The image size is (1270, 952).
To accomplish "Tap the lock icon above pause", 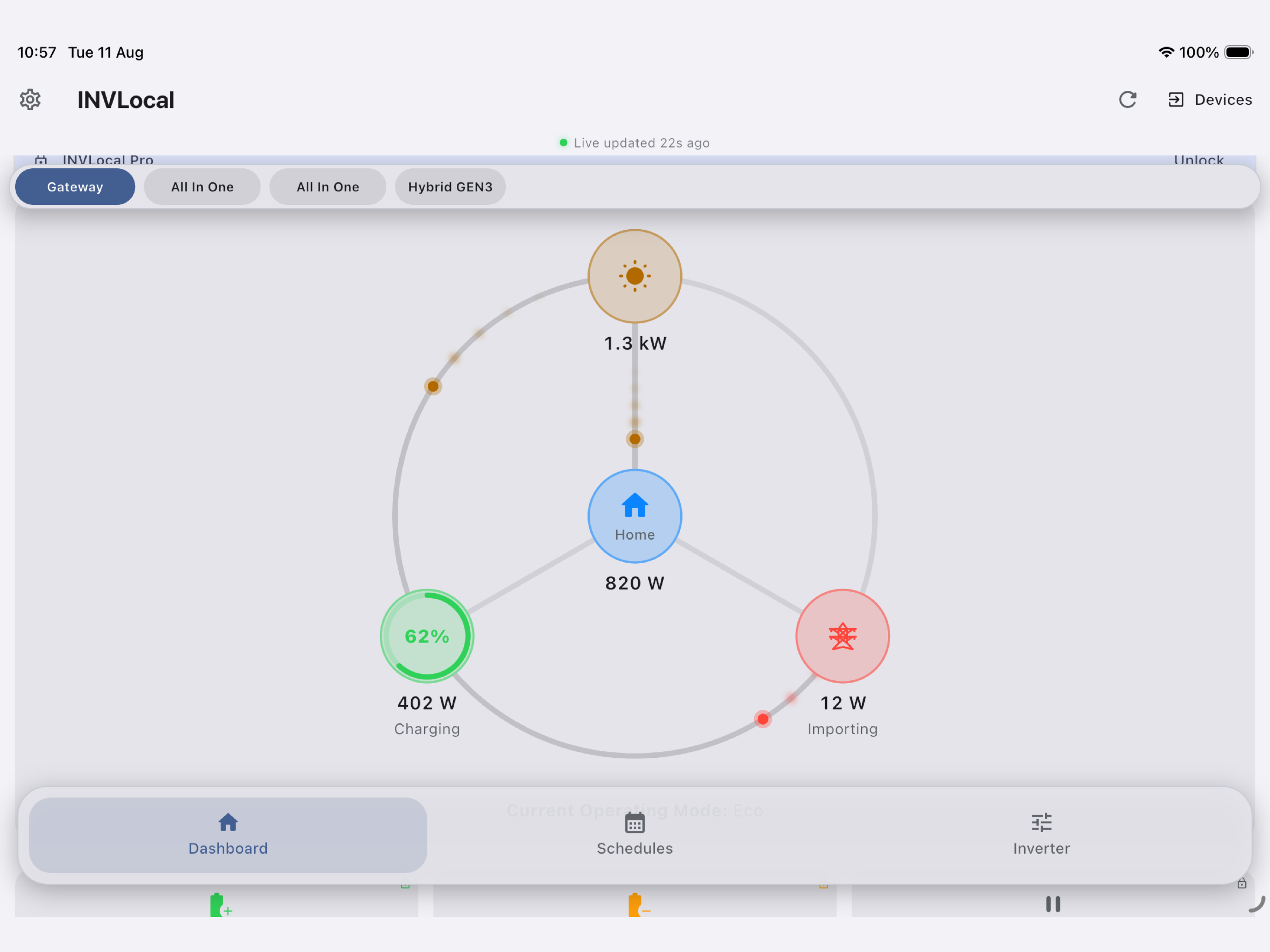I will (1241, 883).
